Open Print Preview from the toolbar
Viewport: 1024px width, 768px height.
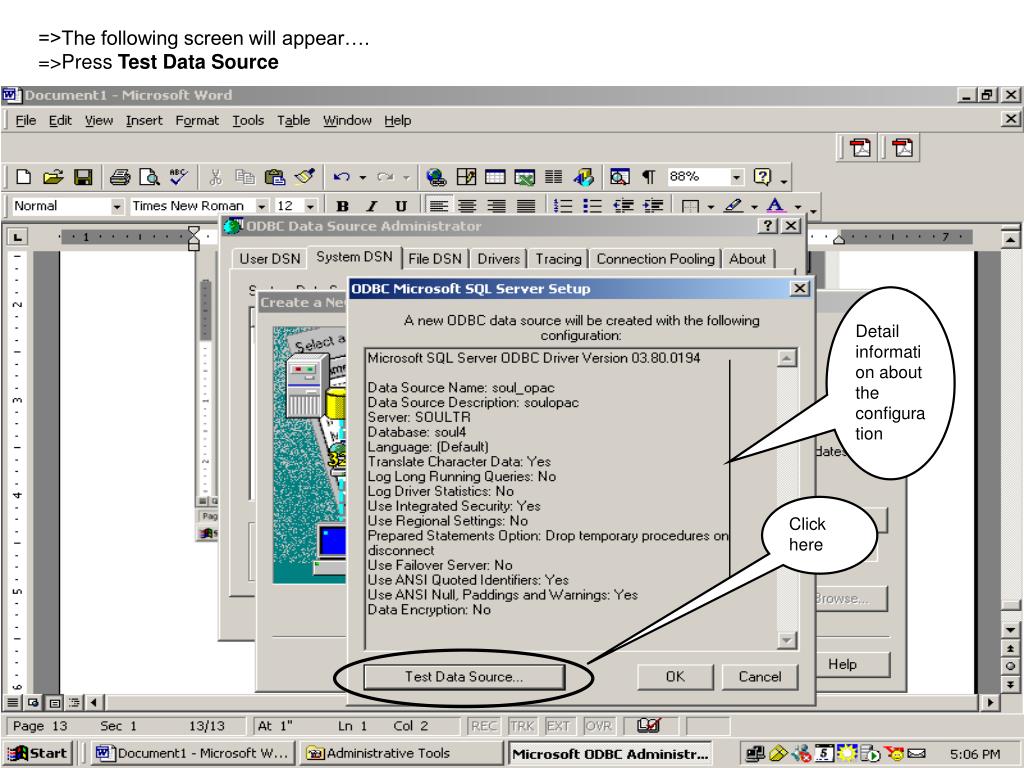coord(150,177)
